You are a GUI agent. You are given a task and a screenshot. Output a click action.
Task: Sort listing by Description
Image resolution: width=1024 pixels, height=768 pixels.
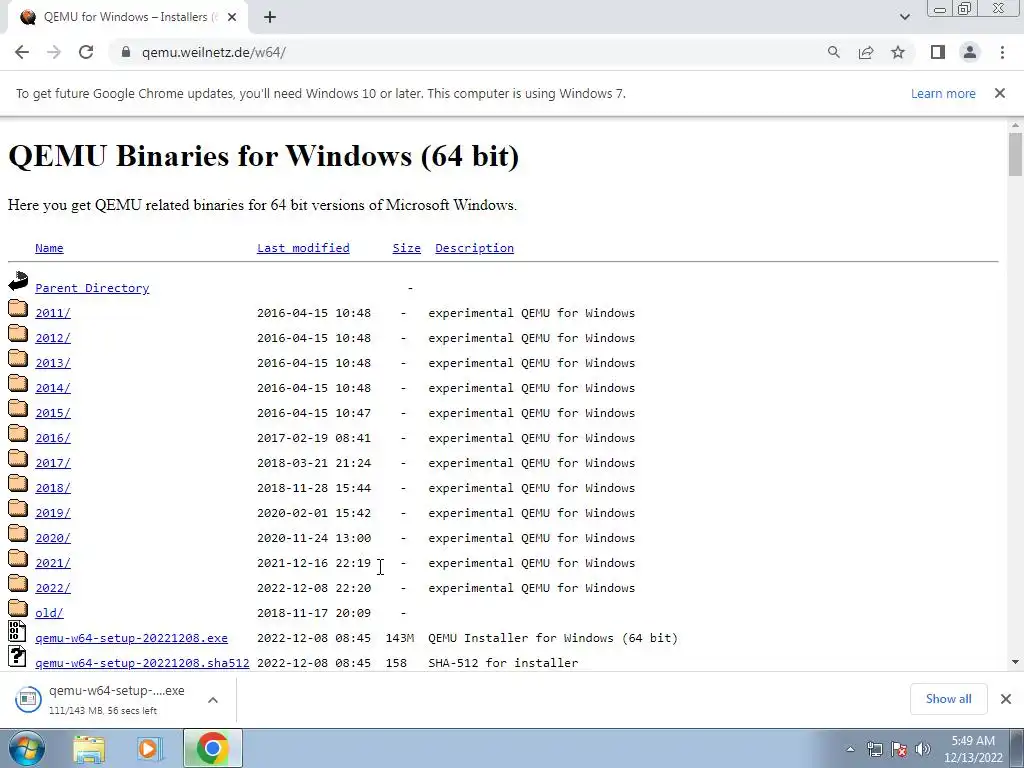pyautogui.click(x=474, y=248)
